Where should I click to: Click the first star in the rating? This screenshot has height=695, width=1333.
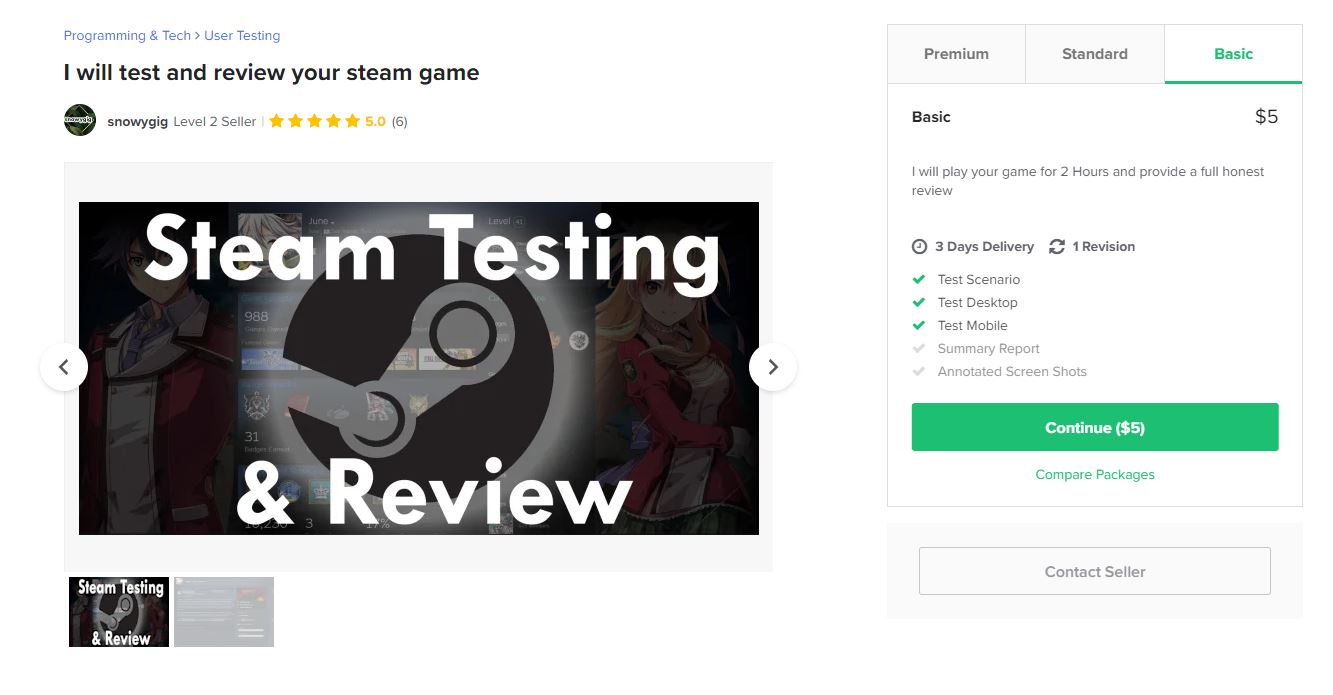(x=277, y=120)
